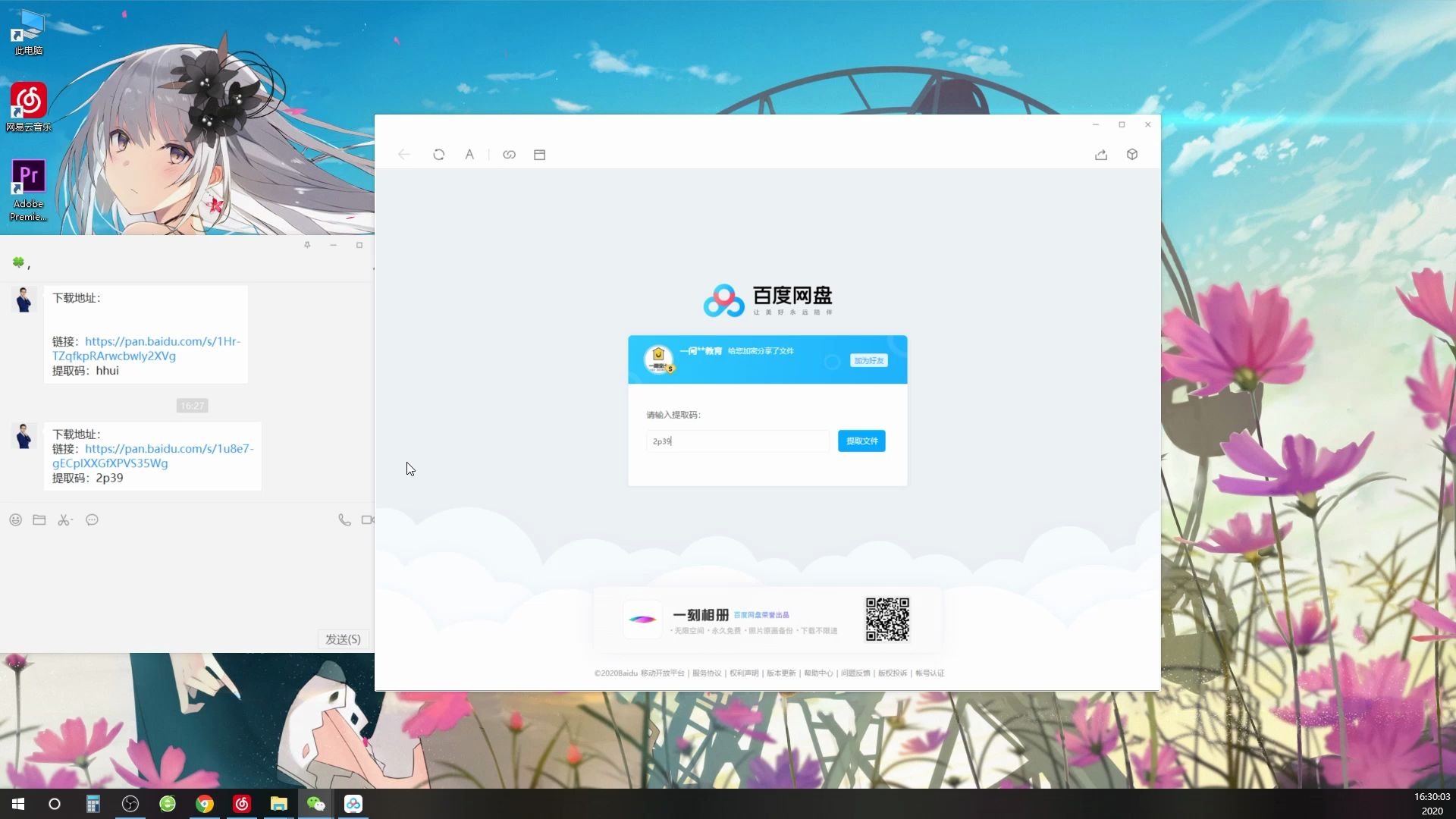Viewport: 1456px width, 819px height.
Task: Click the 16:27 timestamp in WeChat chat
Action: (x=193, y=406)
